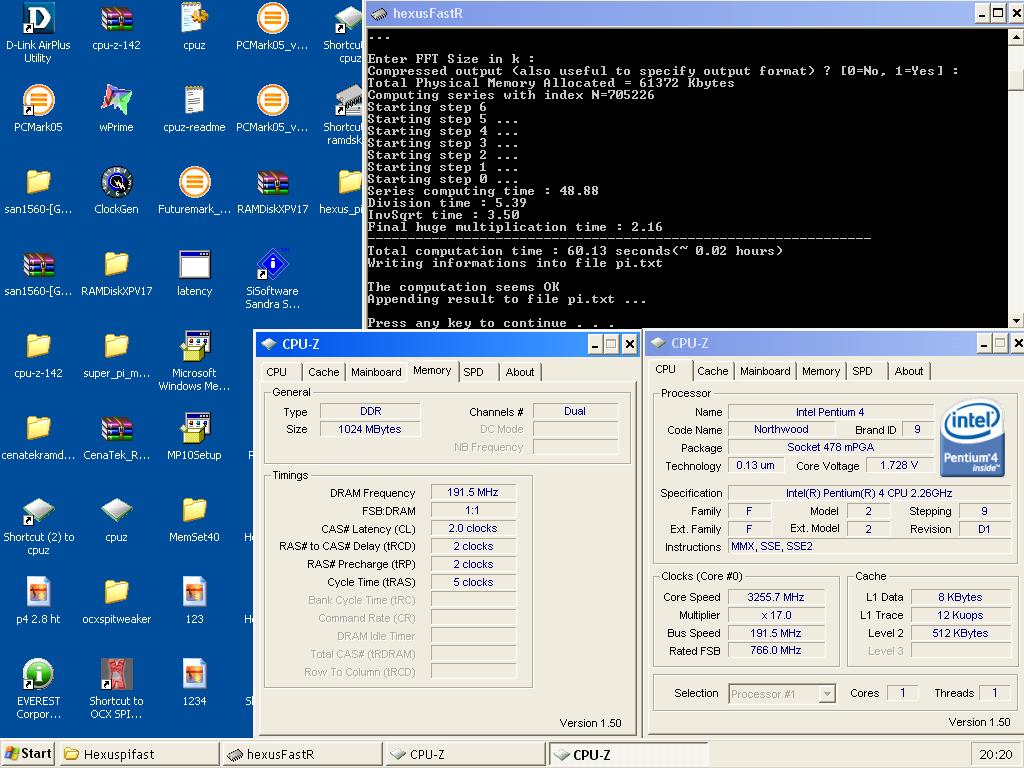Image resolution: width=1024 pixels, height=768 pixels.
Task: Open About tab in right CPU-Z window
Action: click(908, 371)
